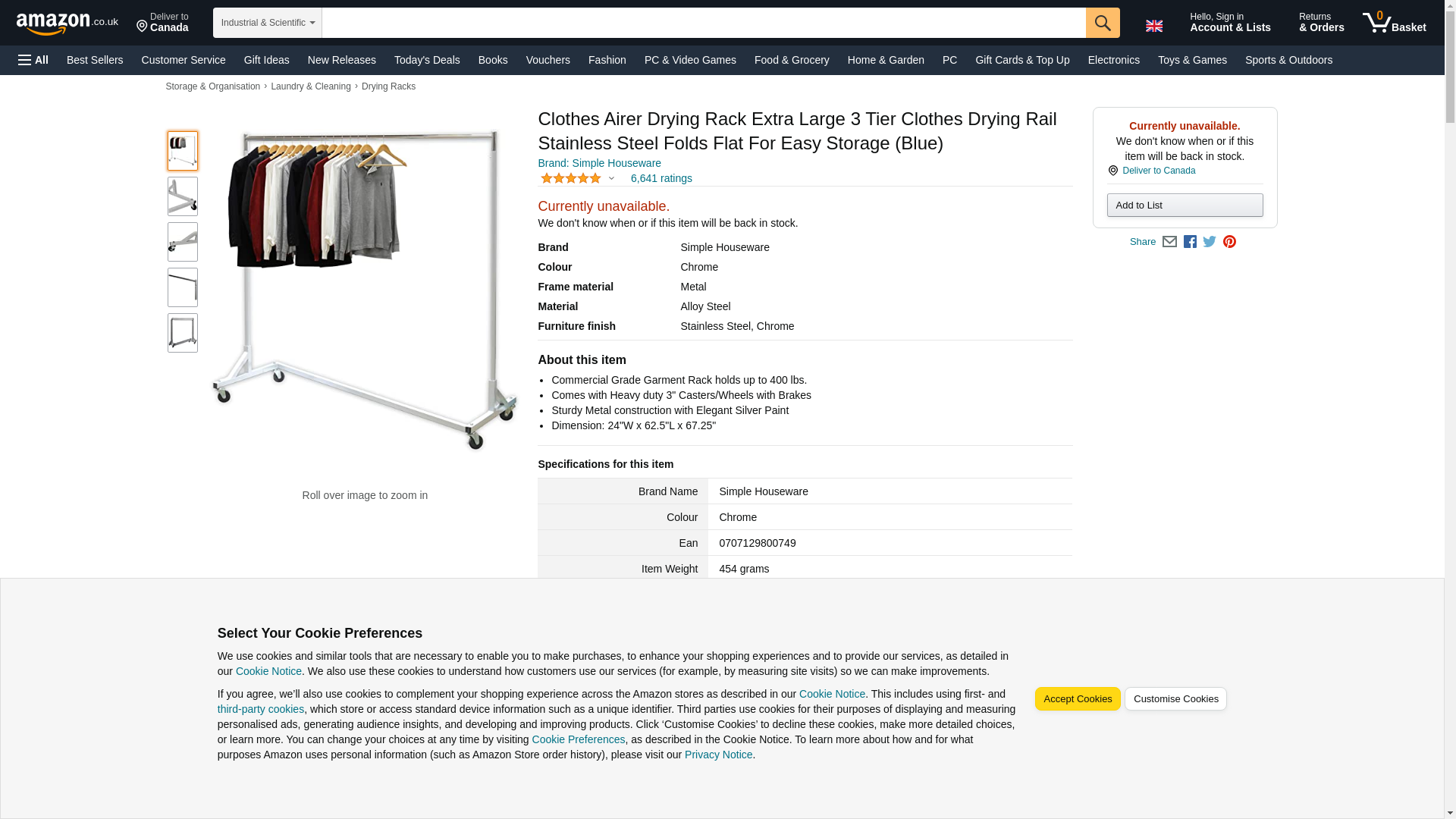Open the UK flag language selector
Viewport: 1456px width, 819px height.
[x=1154, y=26]
